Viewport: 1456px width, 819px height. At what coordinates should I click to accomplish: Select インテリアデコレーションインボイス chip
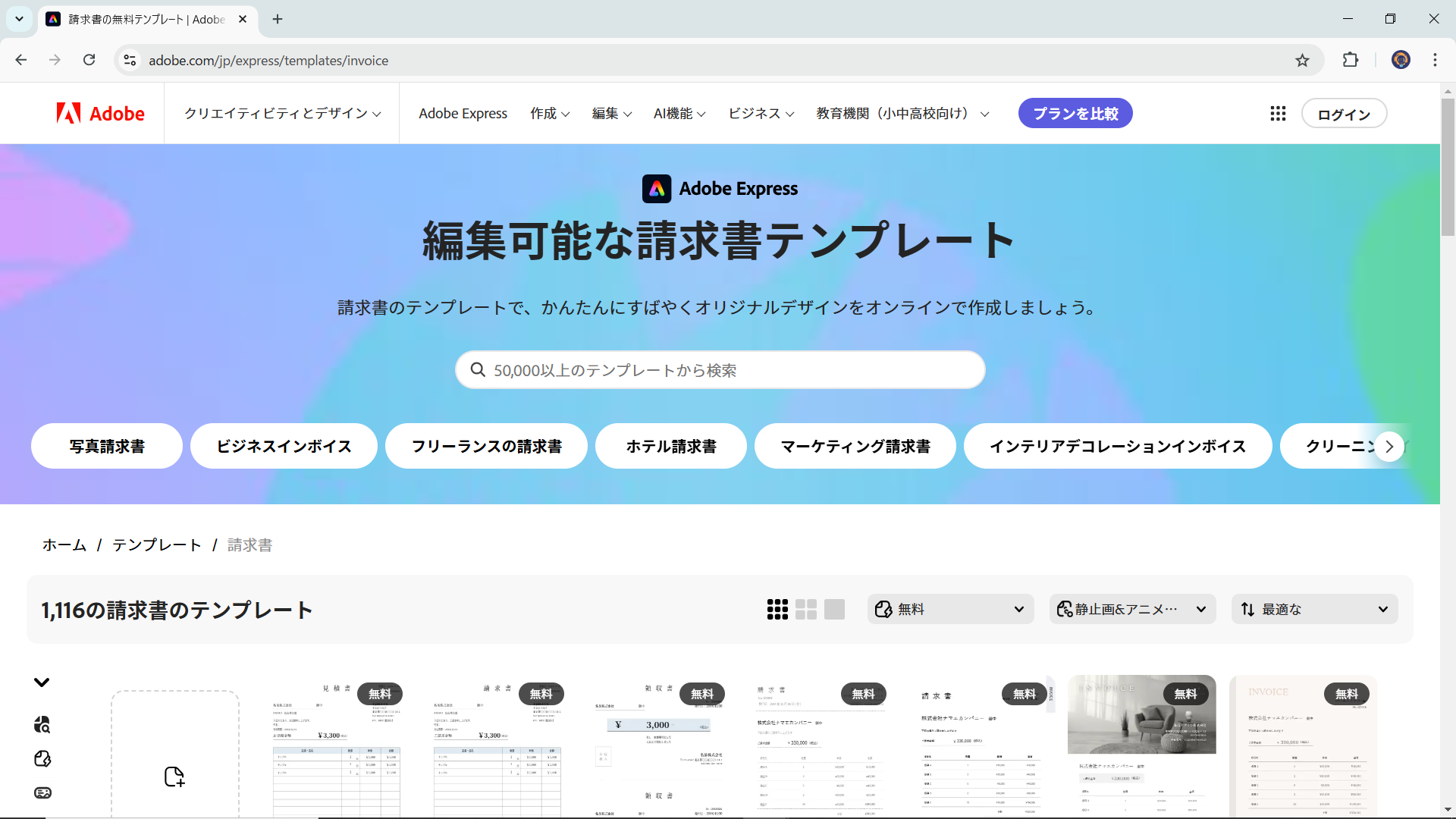coord(1118,446)
